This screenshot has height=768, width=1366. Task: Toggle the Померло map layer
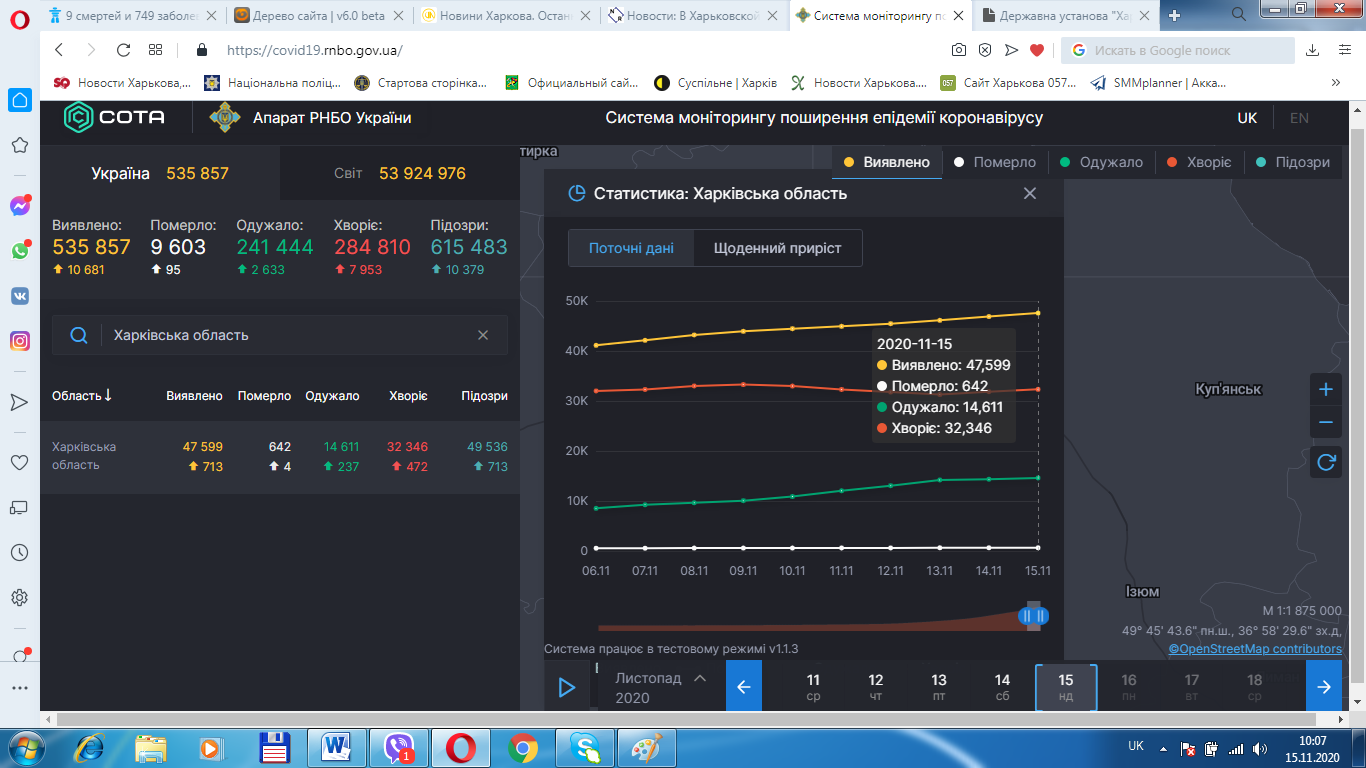pos(995,162)
